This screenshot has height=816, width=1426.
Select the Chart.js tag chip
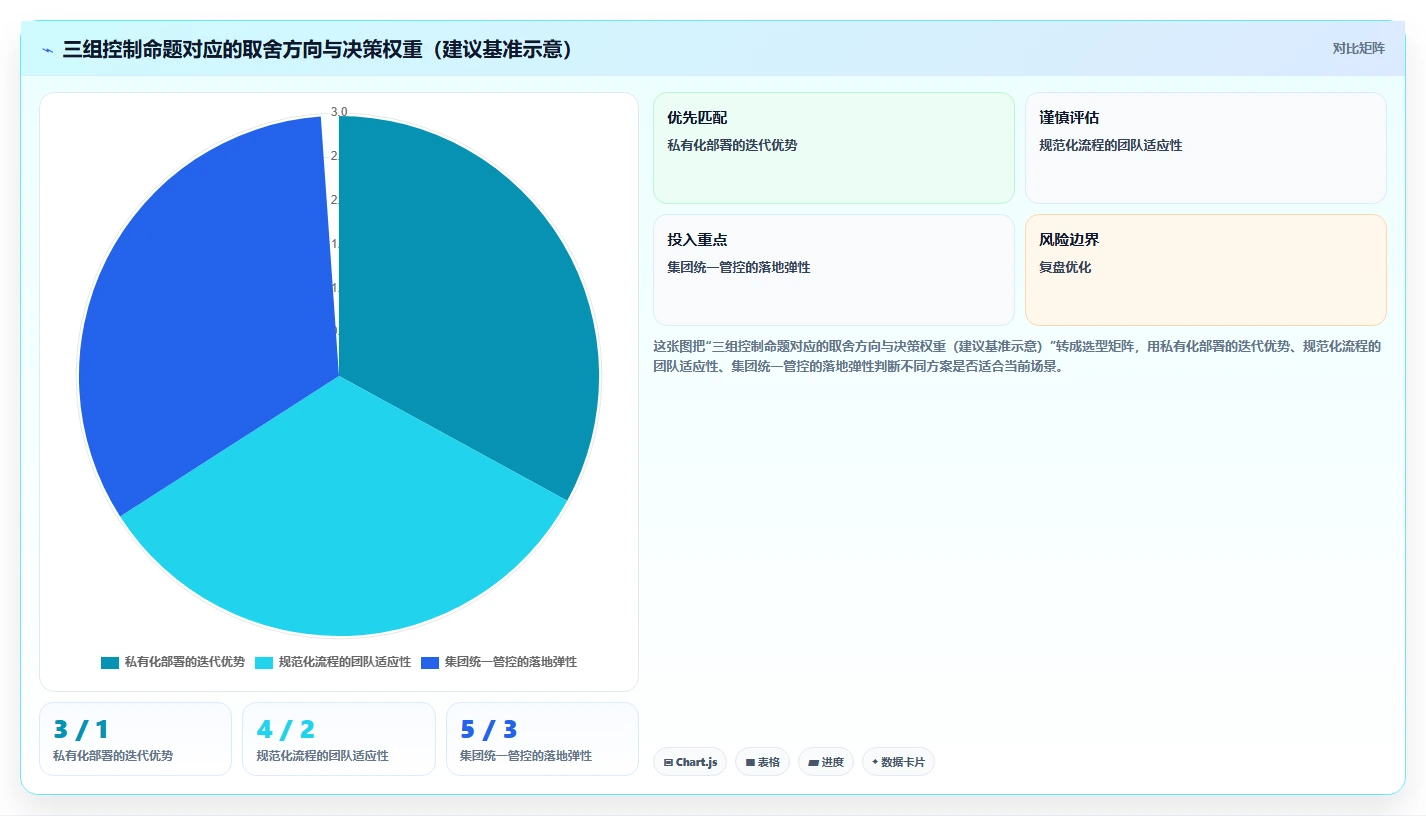point(690,762)
